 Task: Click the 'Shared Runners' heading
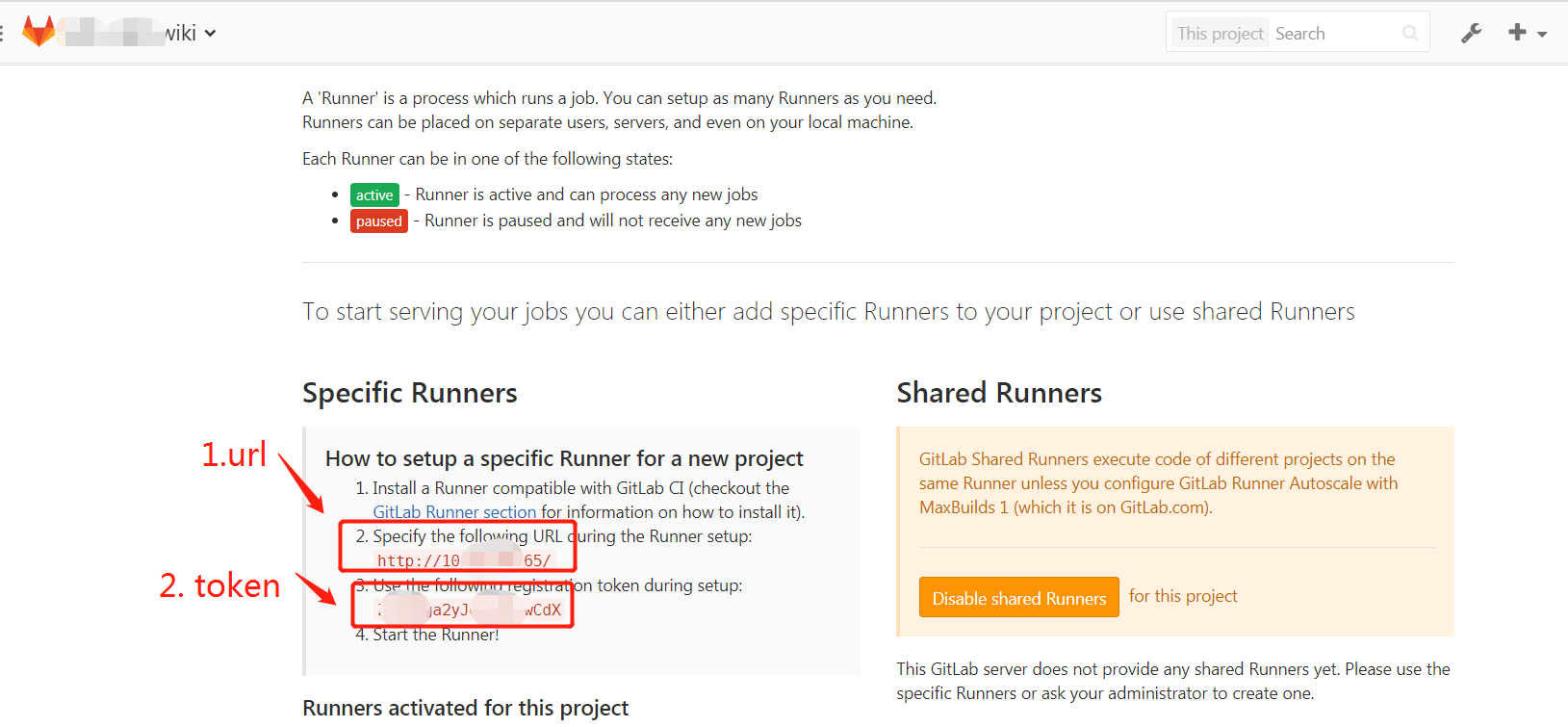point(999,393)
